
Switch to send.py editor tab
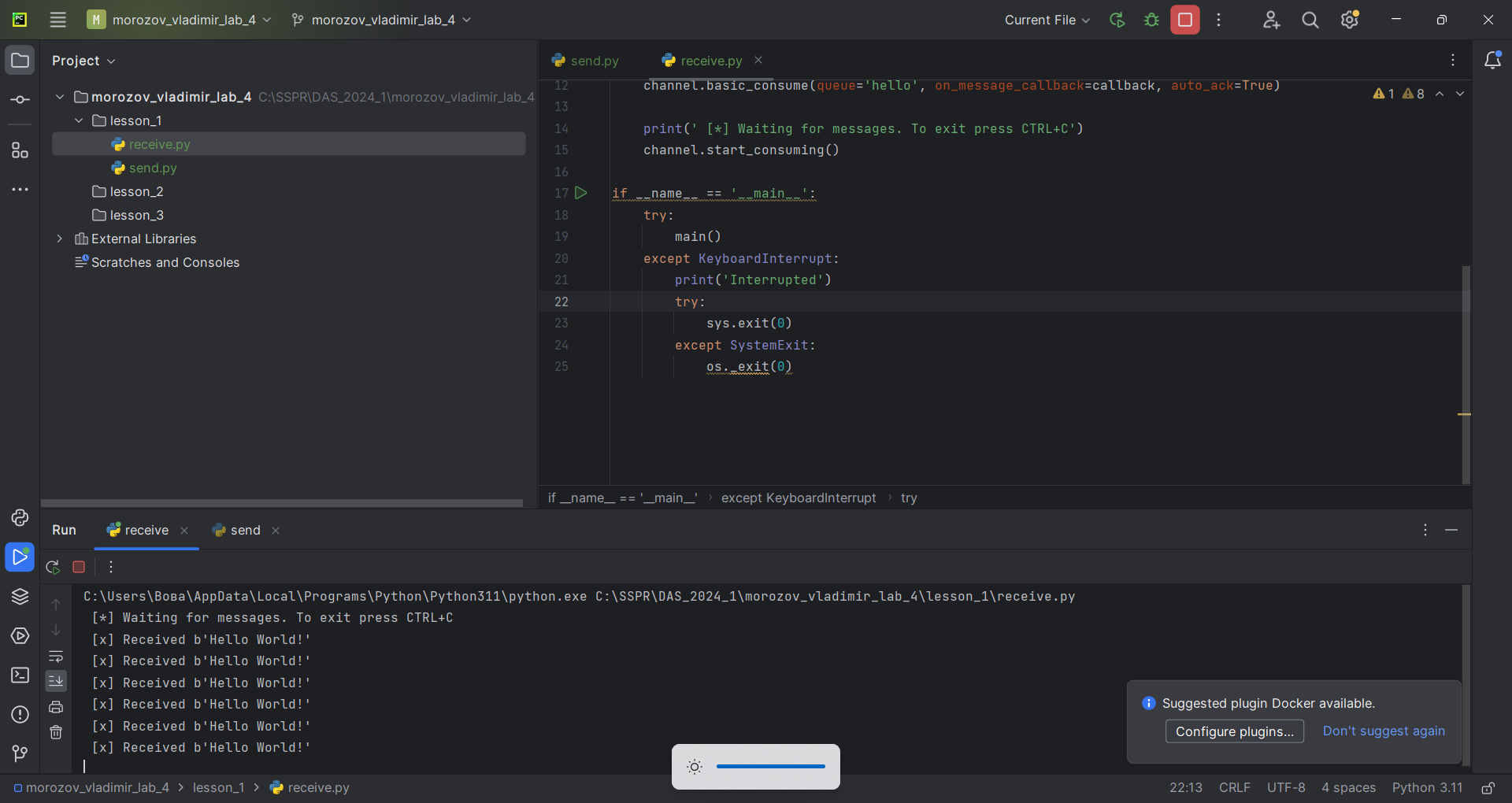pyautogui.click(x=585, y=61)
